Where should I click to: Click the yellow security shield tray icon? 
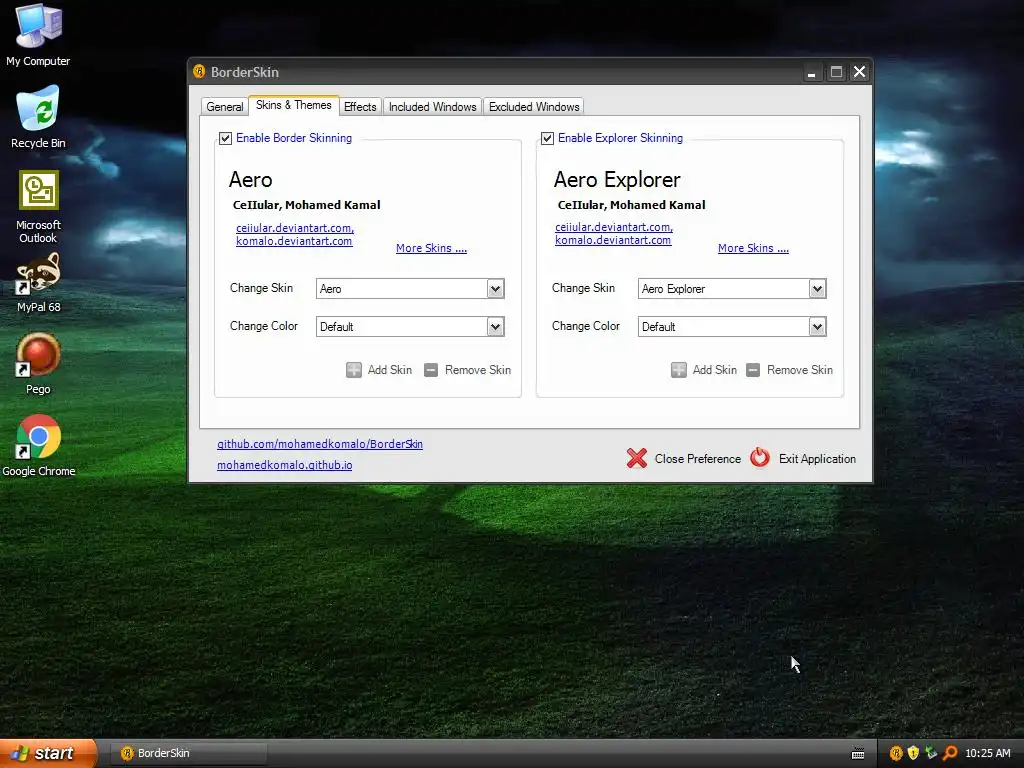[x=913, y=753]
